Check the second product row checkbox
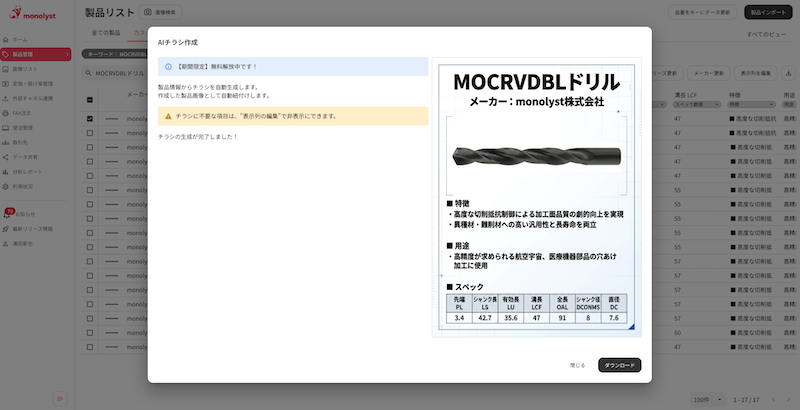Viewport: 800px width, 410px height. (x=90, y=133)
